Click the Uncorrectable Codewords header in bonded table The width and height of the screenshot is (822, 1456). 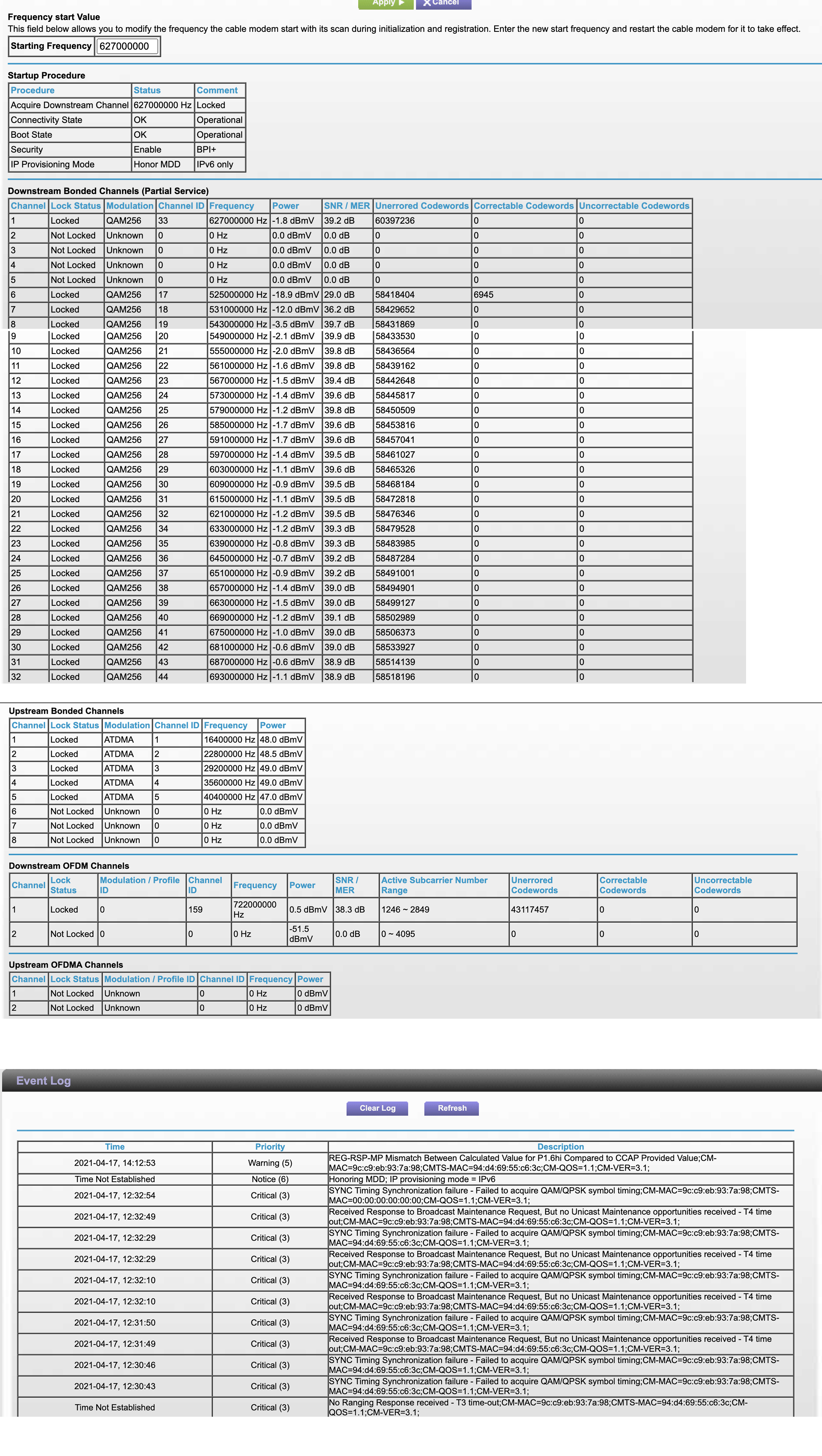[x=634, y=206]
